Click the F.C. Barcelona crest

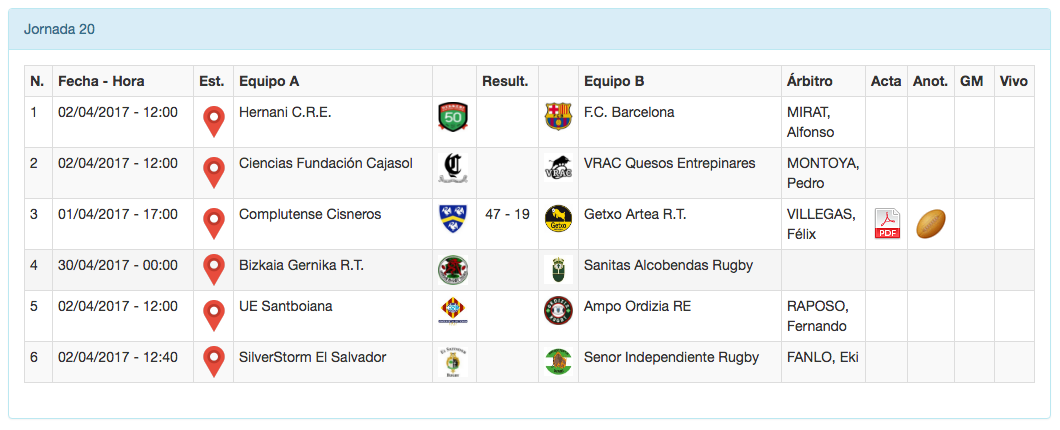point(557,117)
